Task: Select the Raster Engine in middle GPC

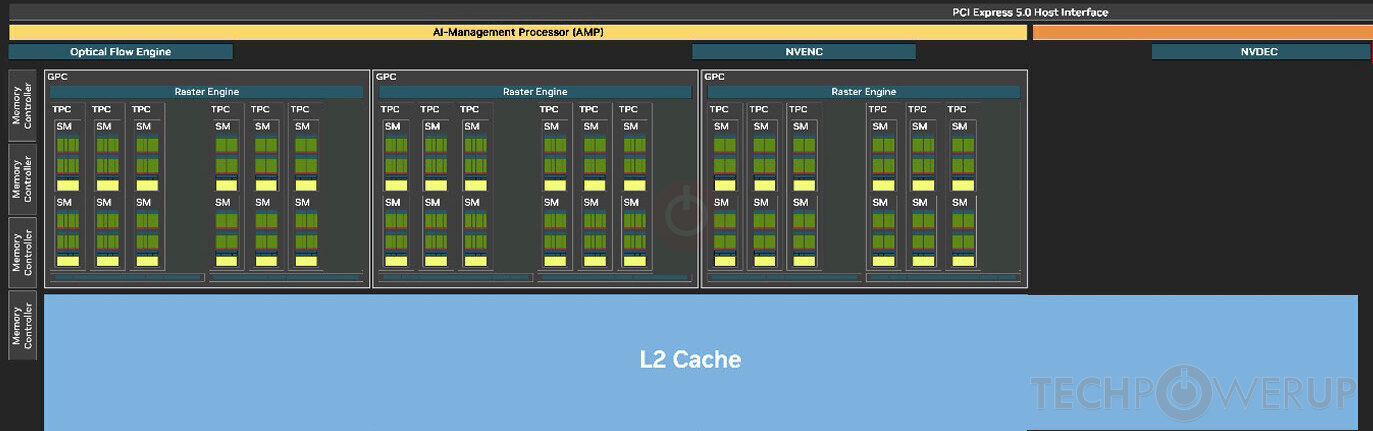Action: coord(535,92)
